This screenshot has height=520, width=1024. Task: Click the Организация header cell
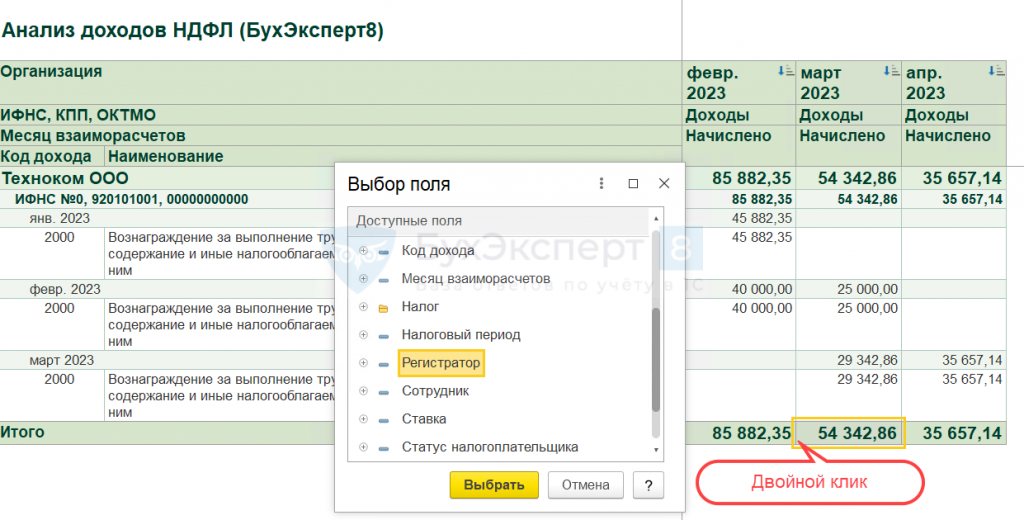click(341, 82)
